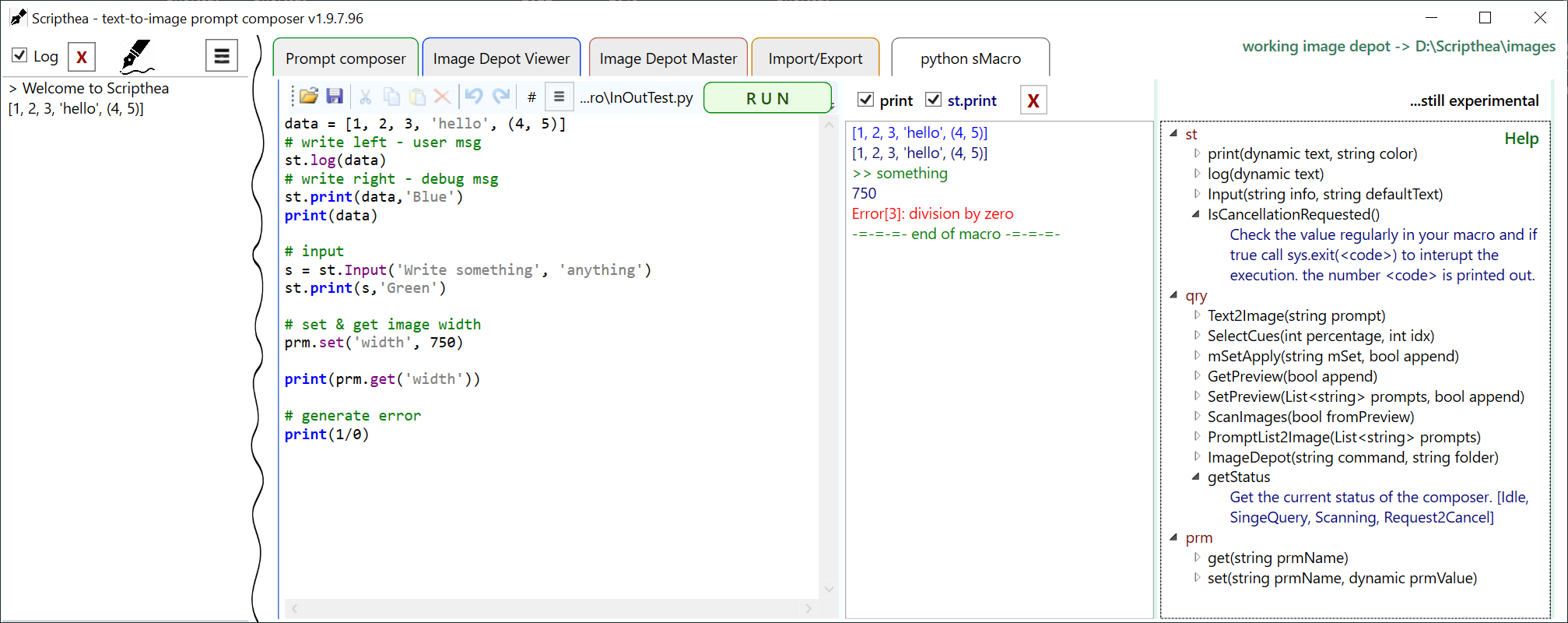Collapse the st tree node
The image size is (1568, 623).
tap(1173, 134)
